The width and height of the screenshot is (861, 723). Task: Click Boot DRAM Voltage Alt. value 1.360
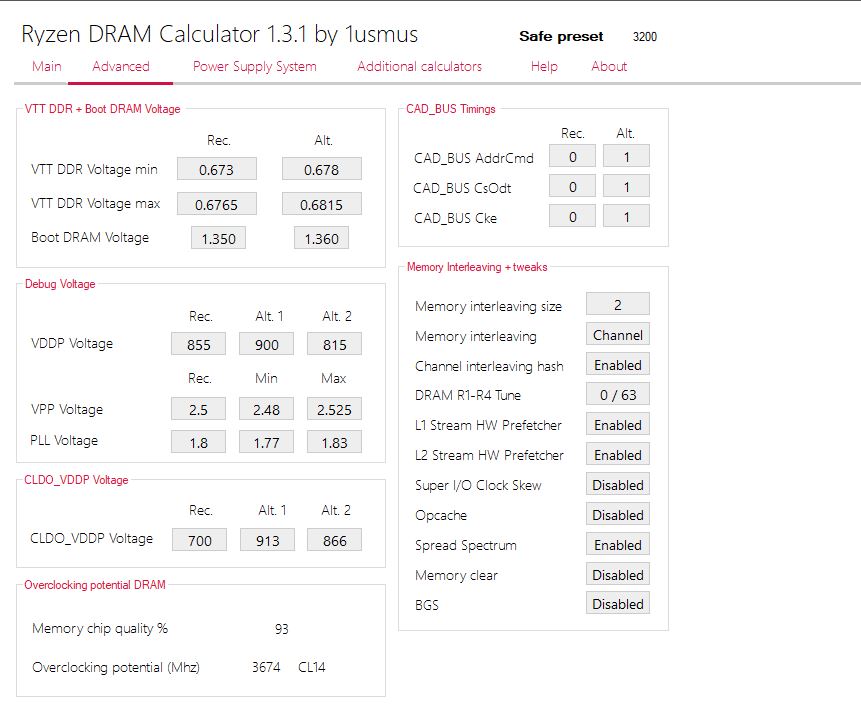[x=322, y=238]
